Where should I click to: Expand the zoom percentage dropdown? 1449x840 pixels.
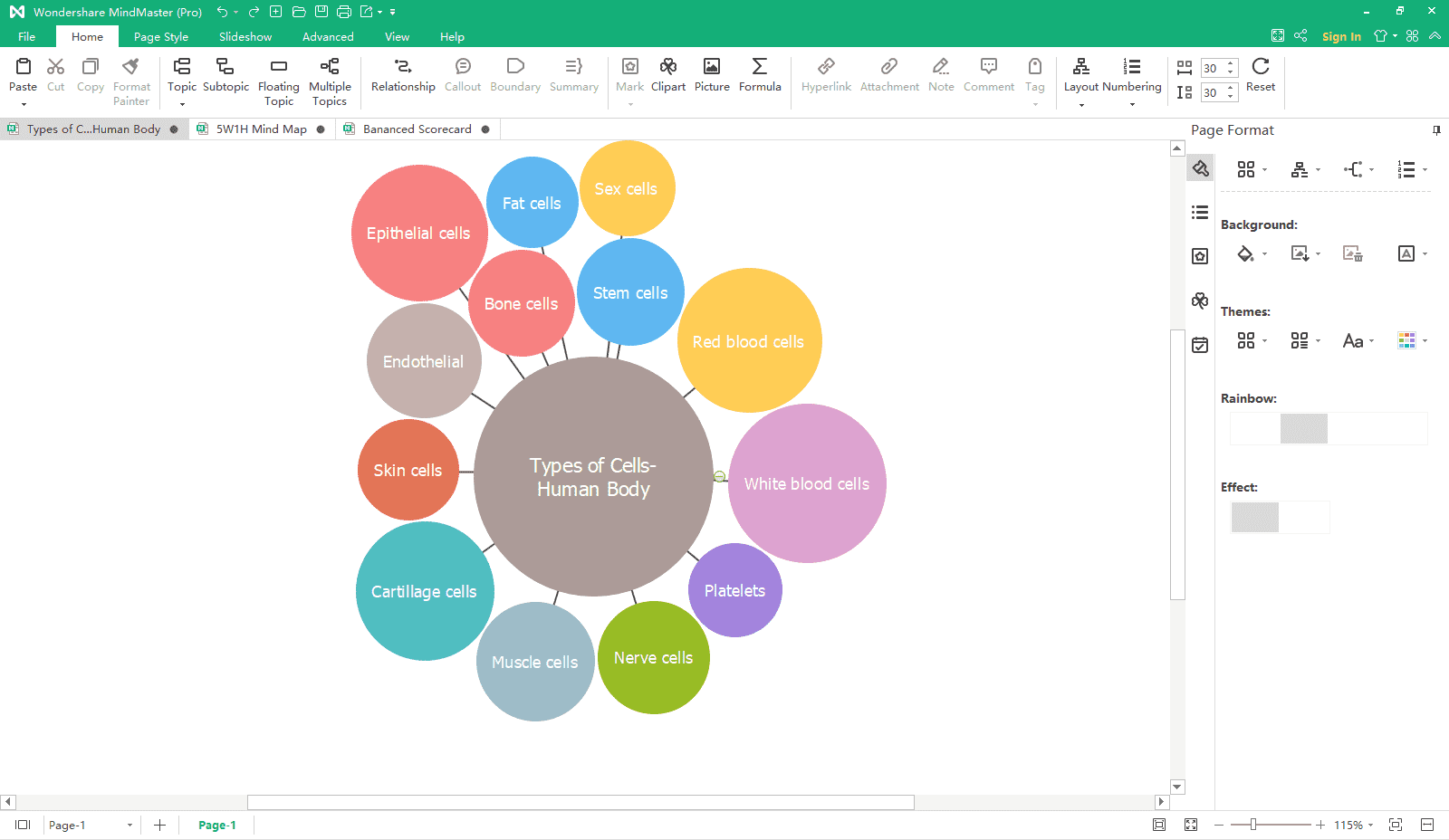pyautogui.click(x=1373, y=825)
